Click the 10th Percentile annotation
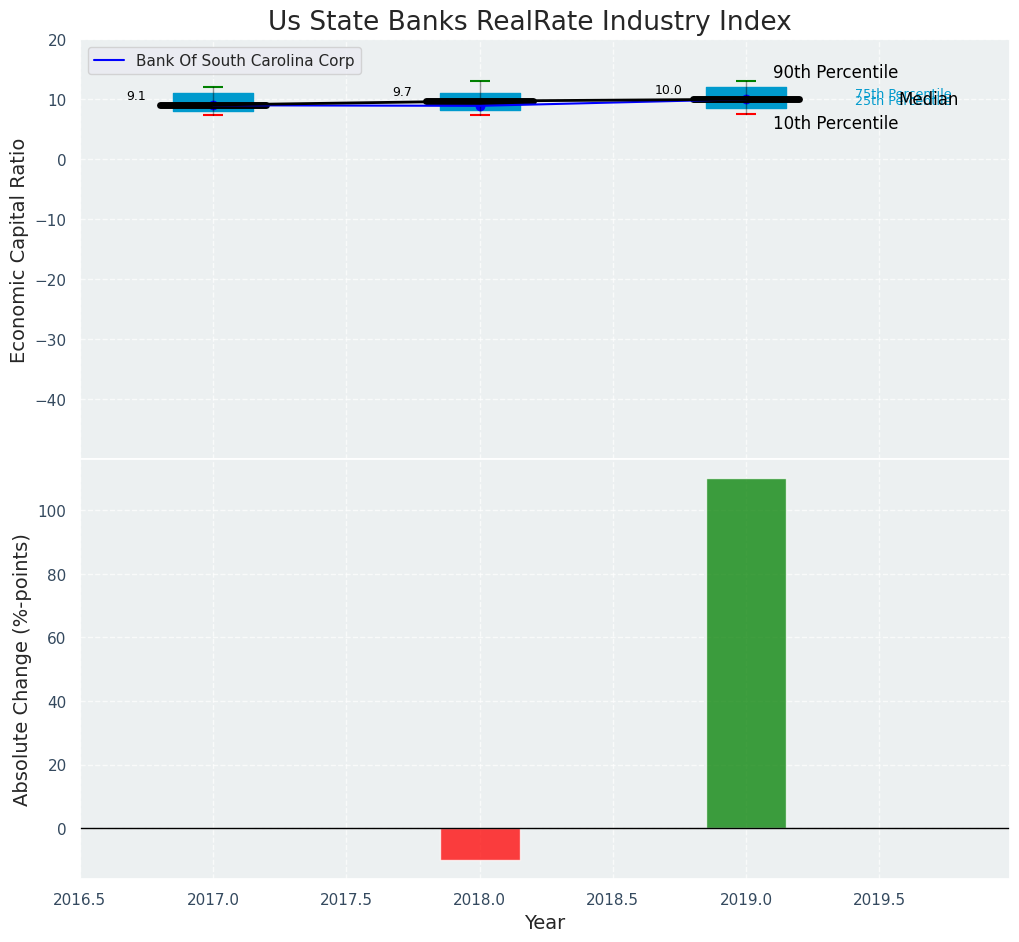Viewport: 1019px width, 942px height. (x=835, y=123)
